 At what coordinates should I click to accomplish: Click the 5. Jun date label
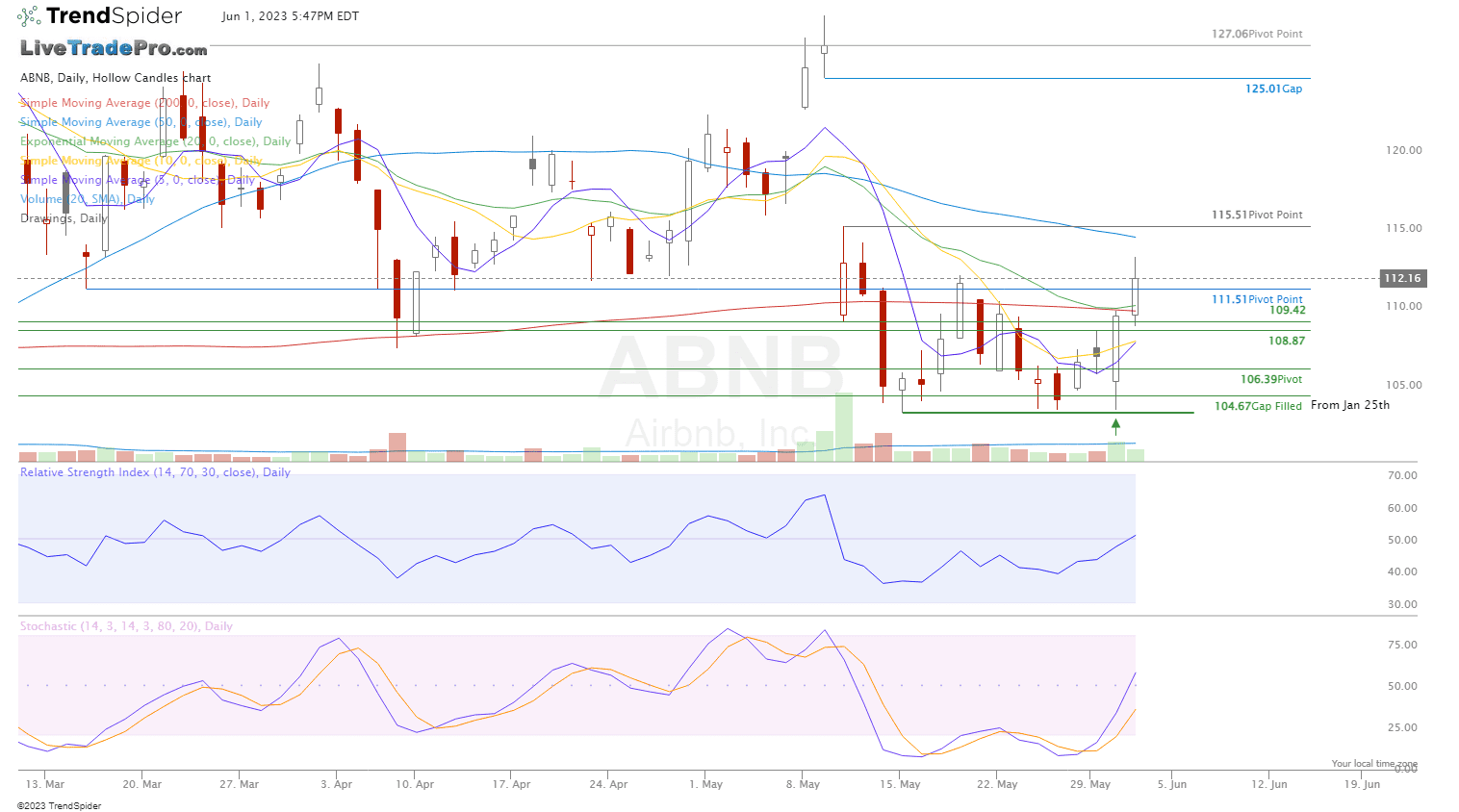point(1172,784)
